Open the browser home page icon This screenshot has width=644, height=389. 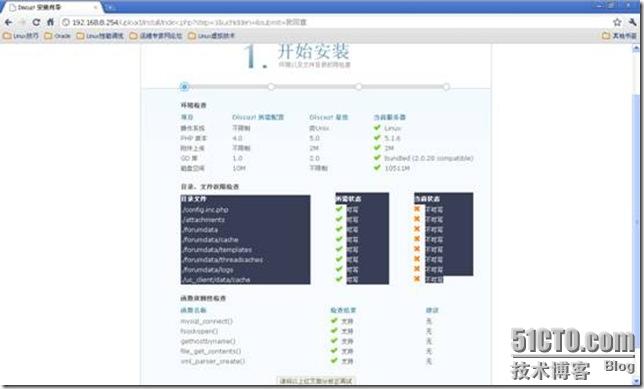50,22
